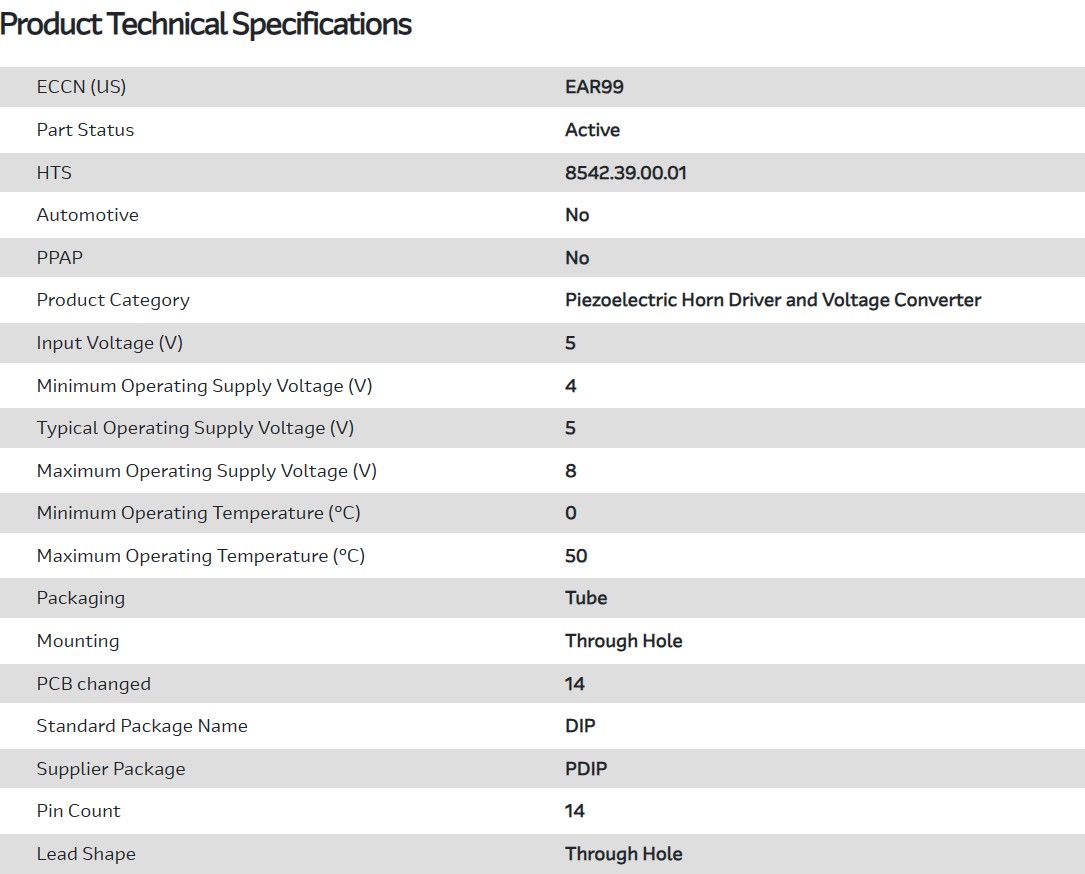Select the DIP standard package value

coord(580,726)
